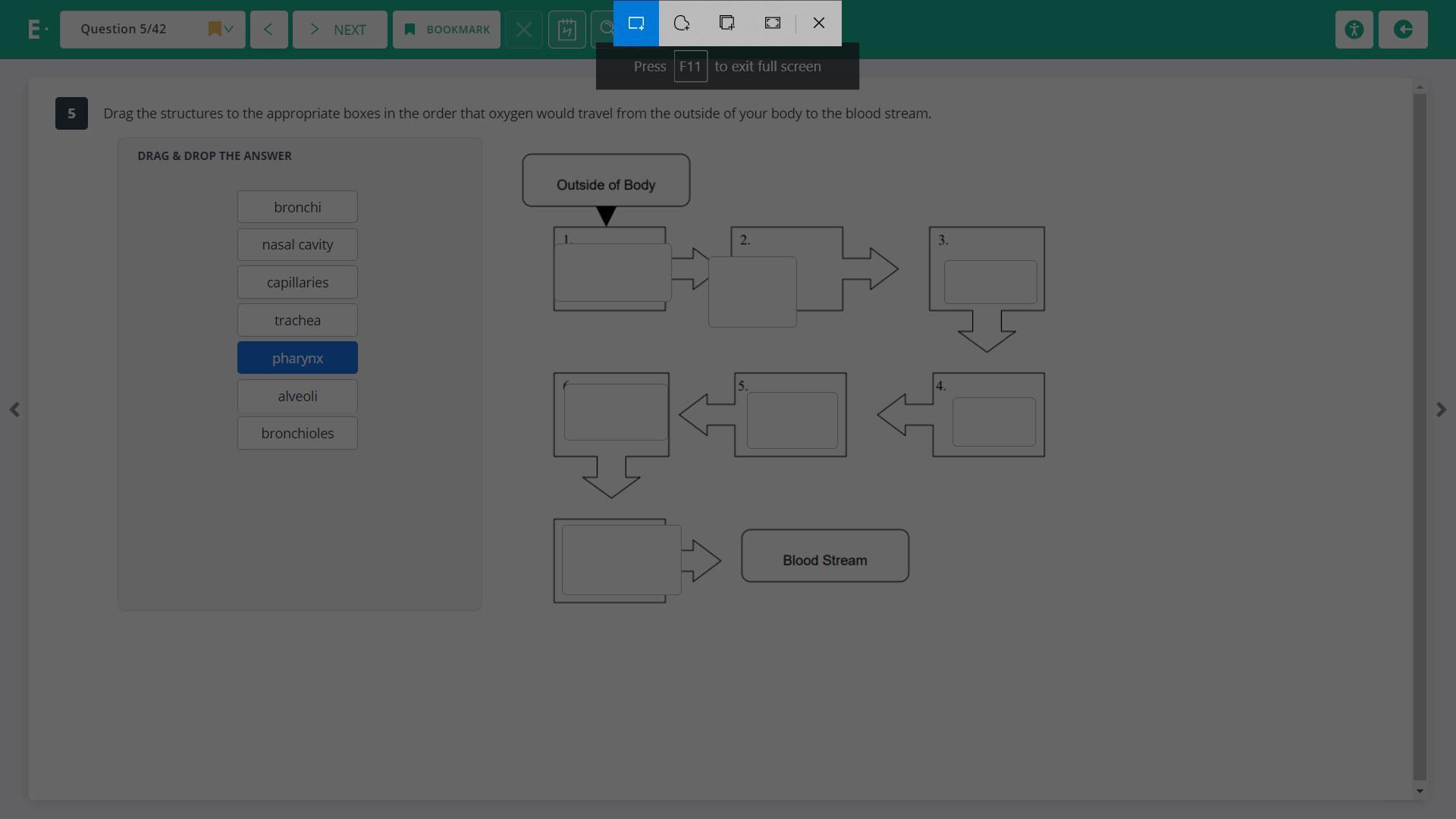Bookmark this question with BOOKMARK button
Image resolution: width=1456 pixels, height=819 pixels.
pyautogui.click(x=447, y=30)
